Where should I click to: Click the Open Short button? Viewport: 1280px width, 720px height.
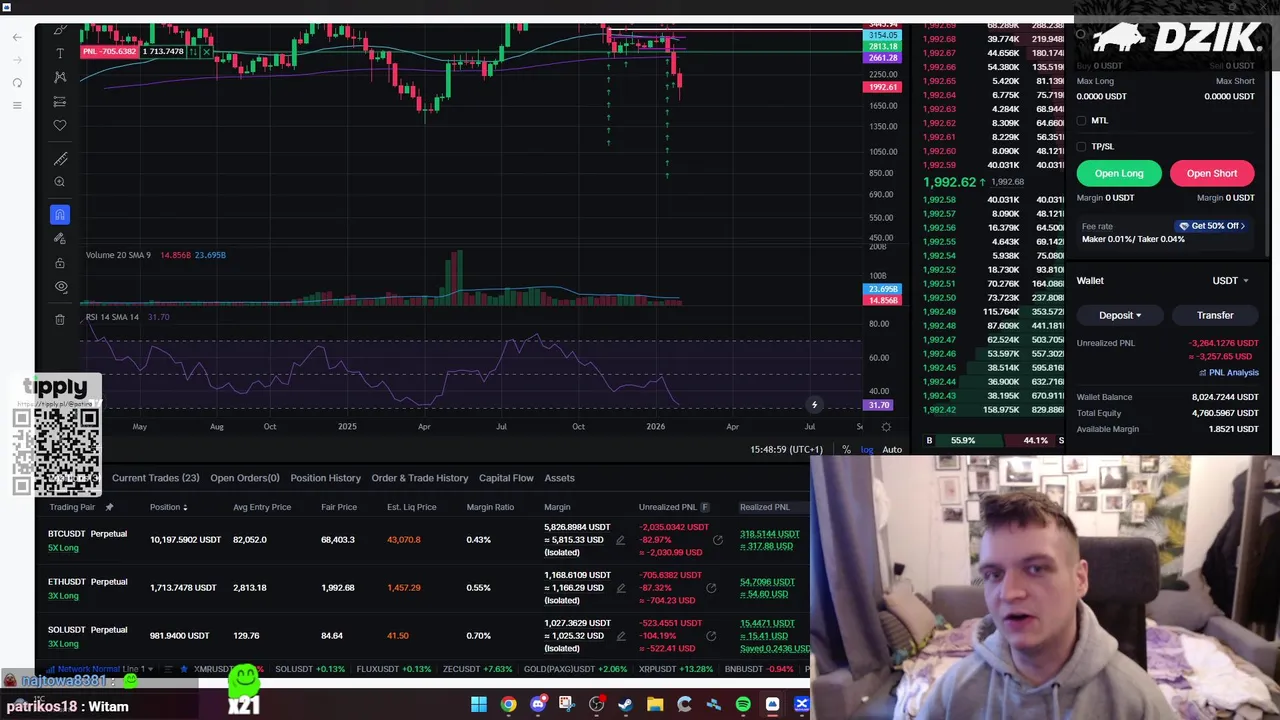1212,174
